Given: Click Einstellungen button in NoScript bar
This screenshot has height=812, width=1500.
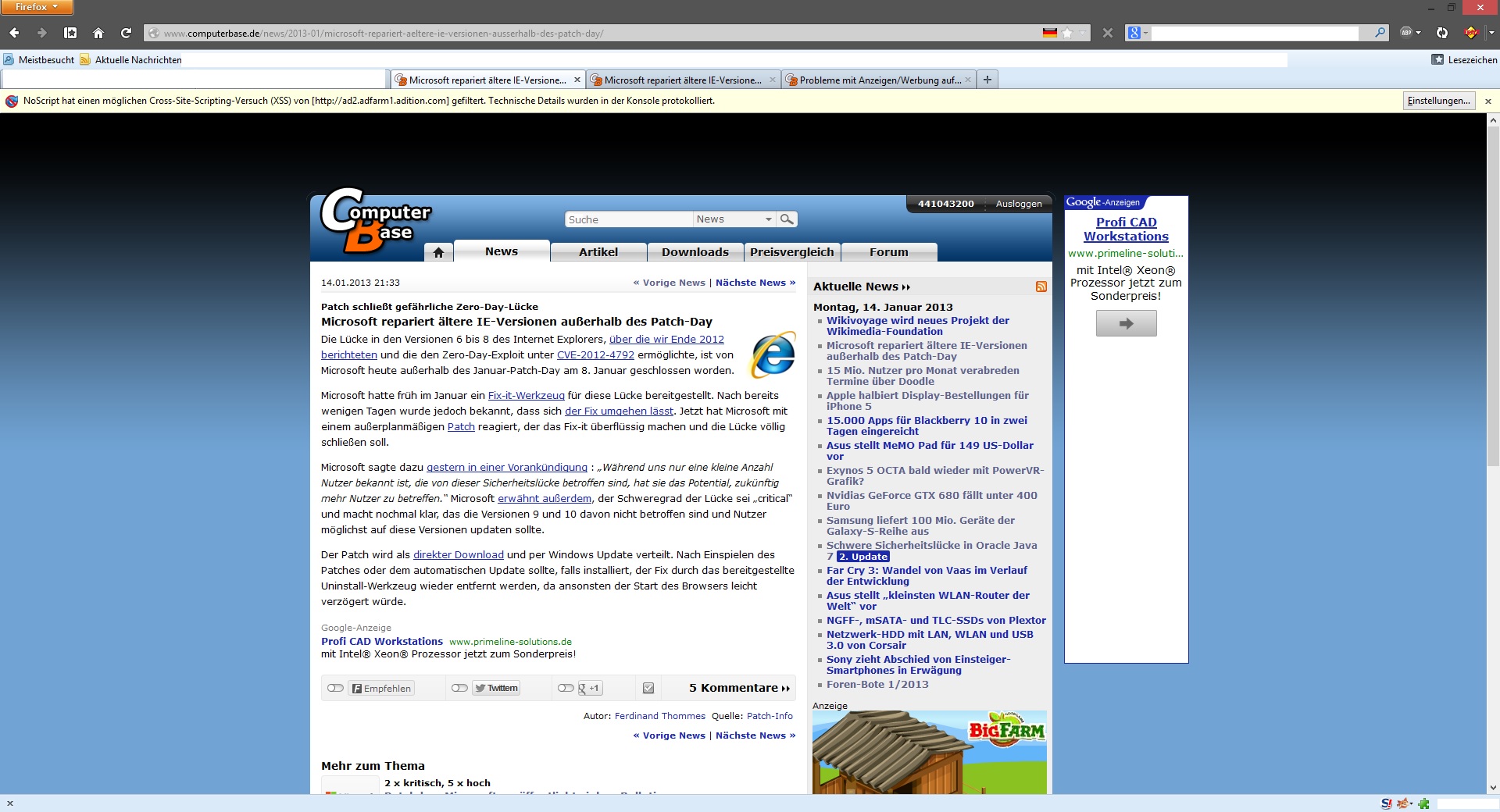Looking at the screenshot, I should (1439, 101).
